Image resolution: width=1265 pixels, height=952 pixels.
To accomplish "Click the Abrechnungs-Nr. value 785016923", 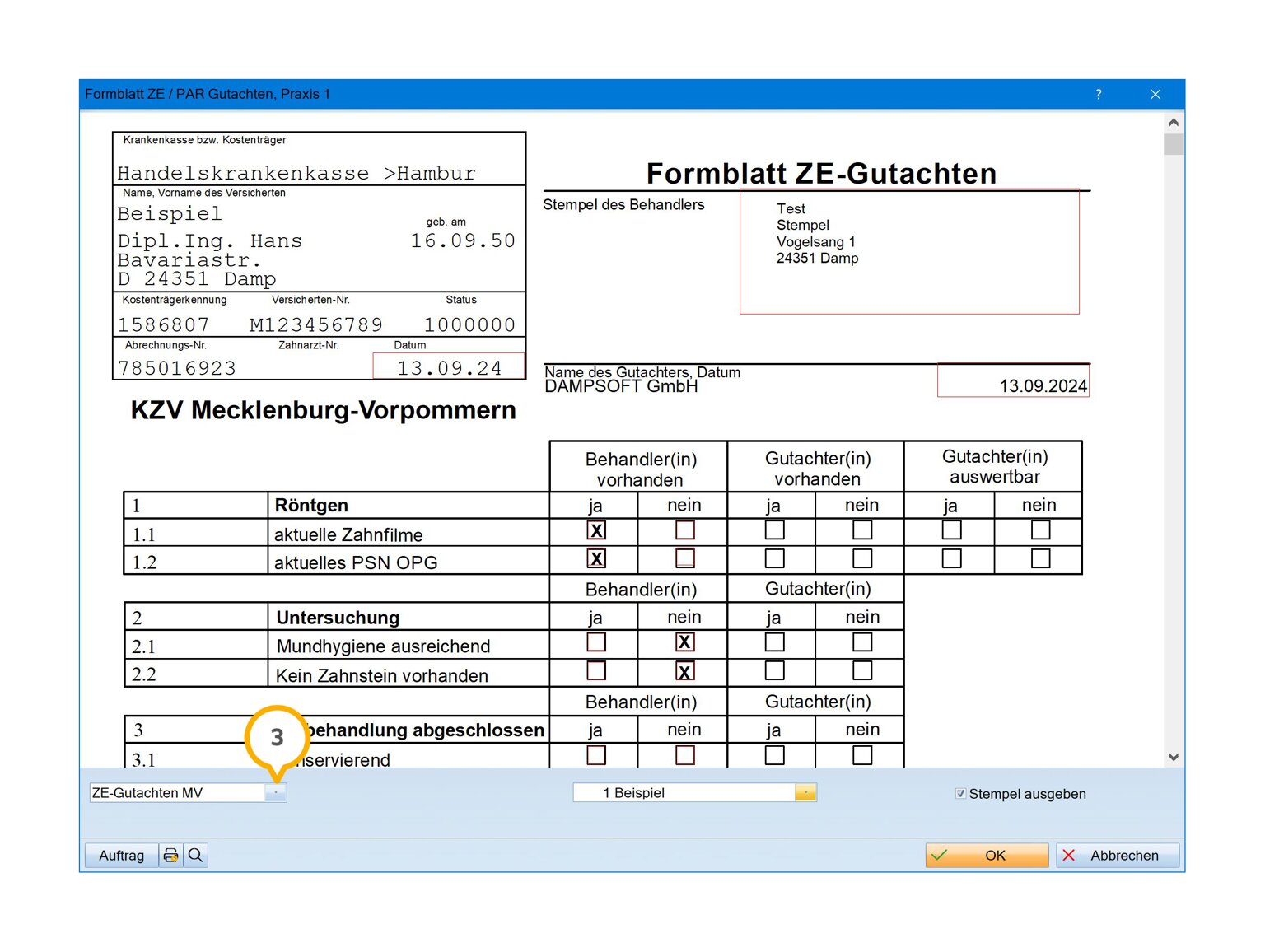I will pos(177,368).
